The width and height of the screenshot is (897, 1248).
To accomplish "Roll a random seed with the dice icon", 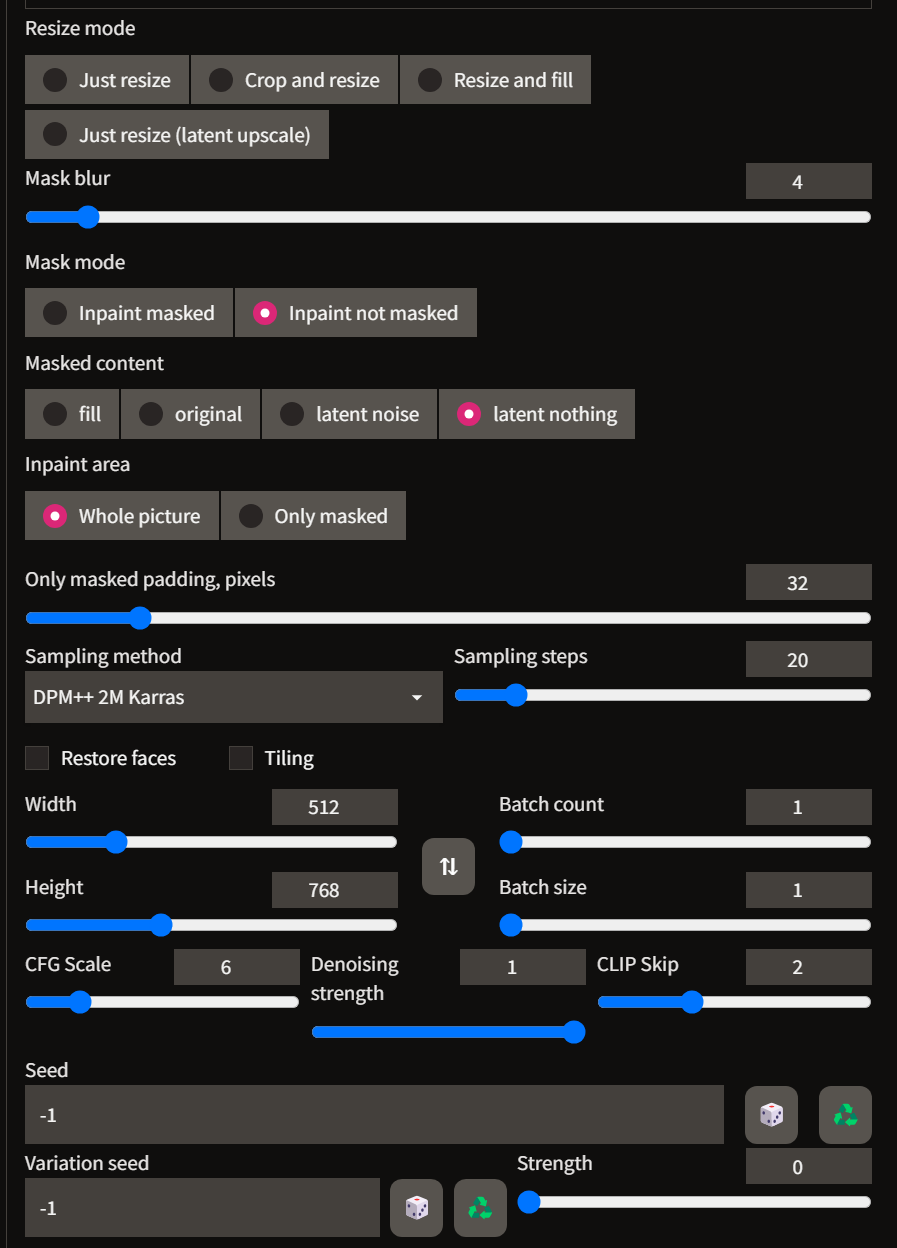I will click(770, 1114).
